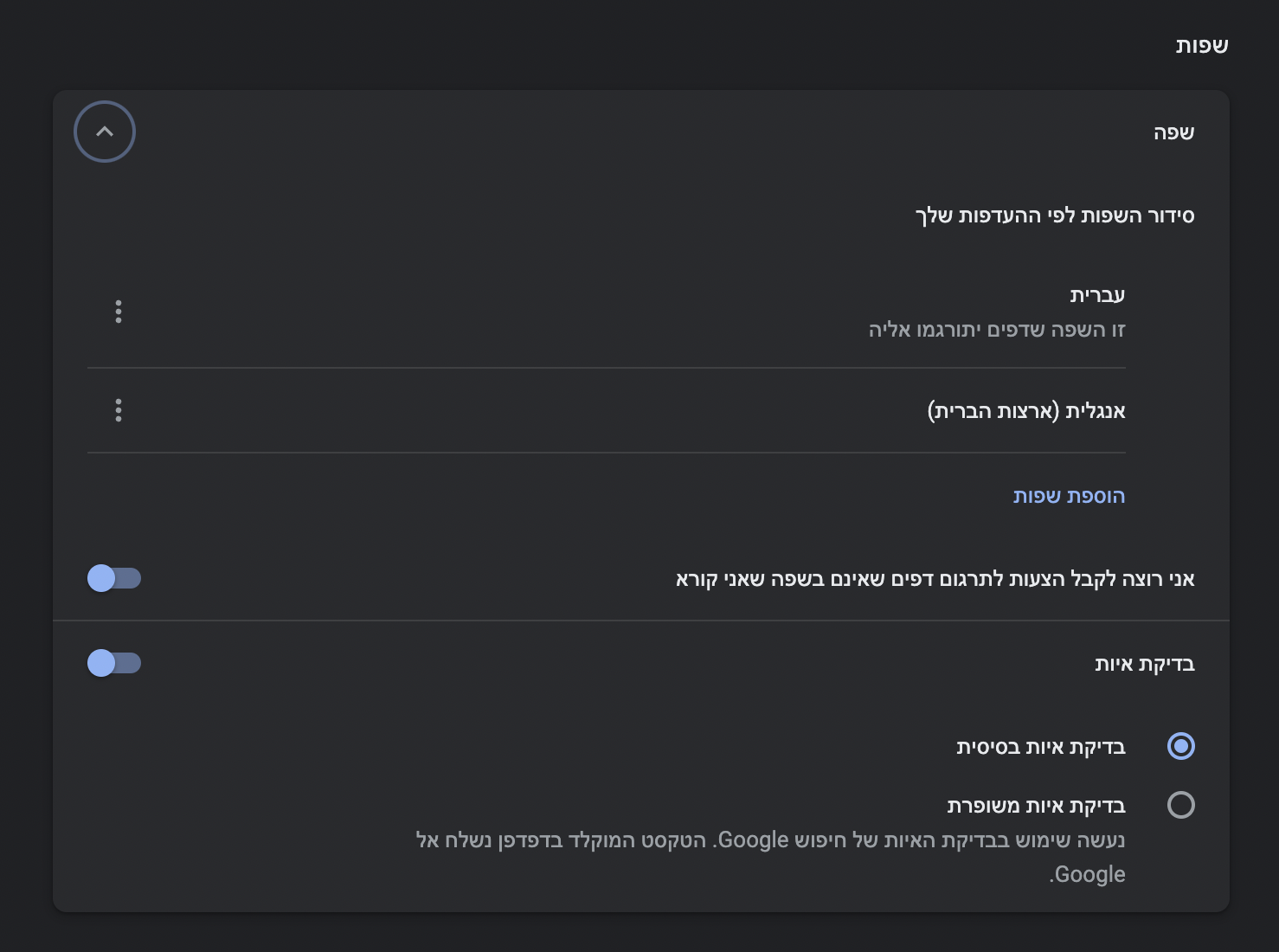Click the בדיקת איות row title
This screenshot has height=952, width=1279.
pyautogui.click(x=1144, y=664)
